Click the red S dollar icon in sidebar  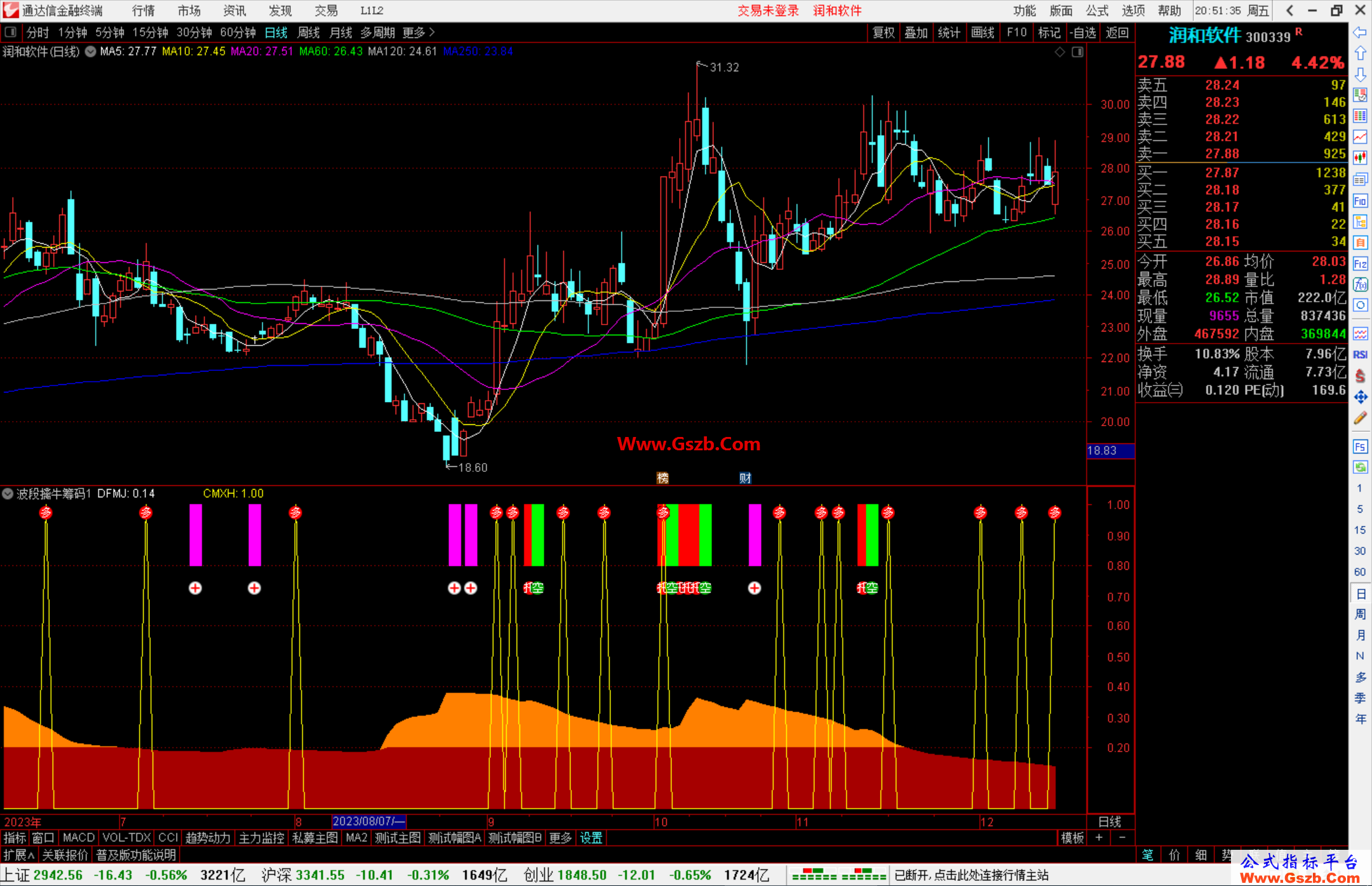click(x=1360, y=376)
